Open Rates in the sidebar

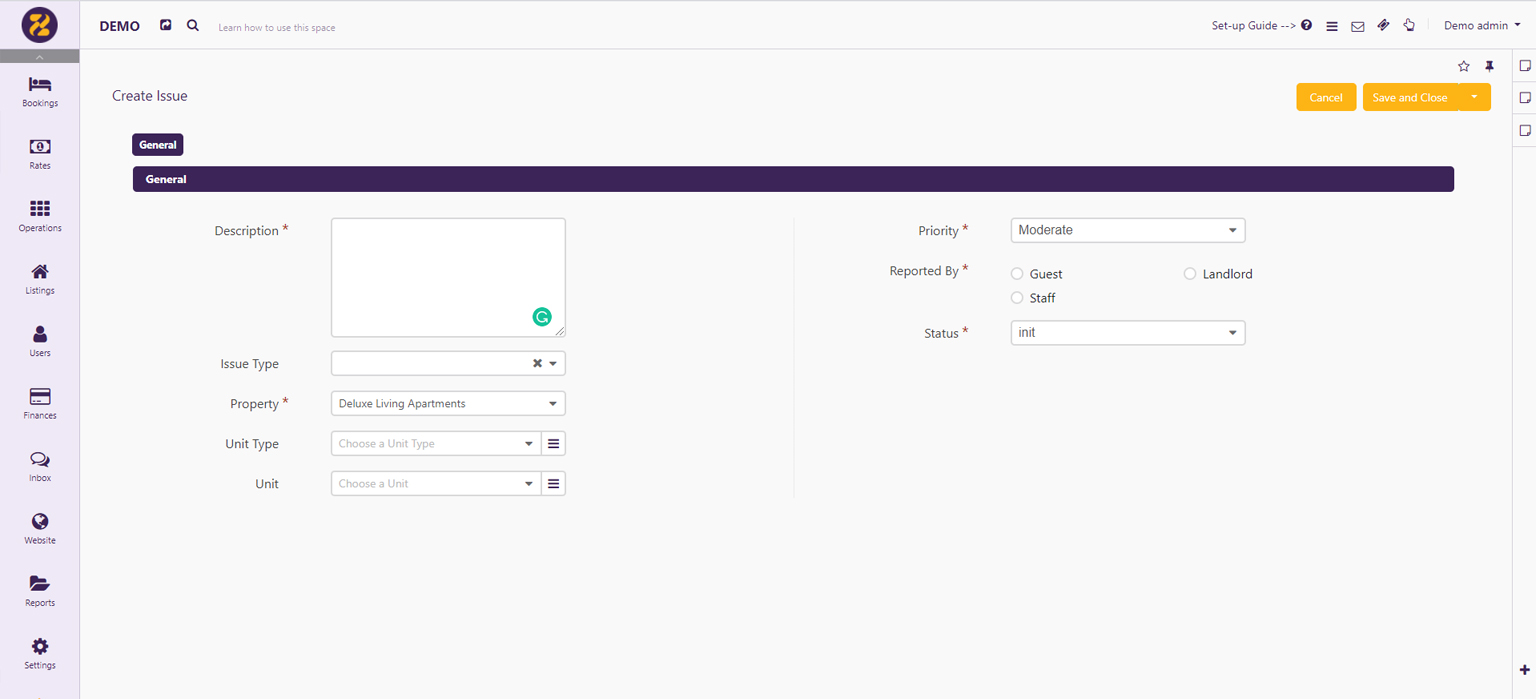40,154
